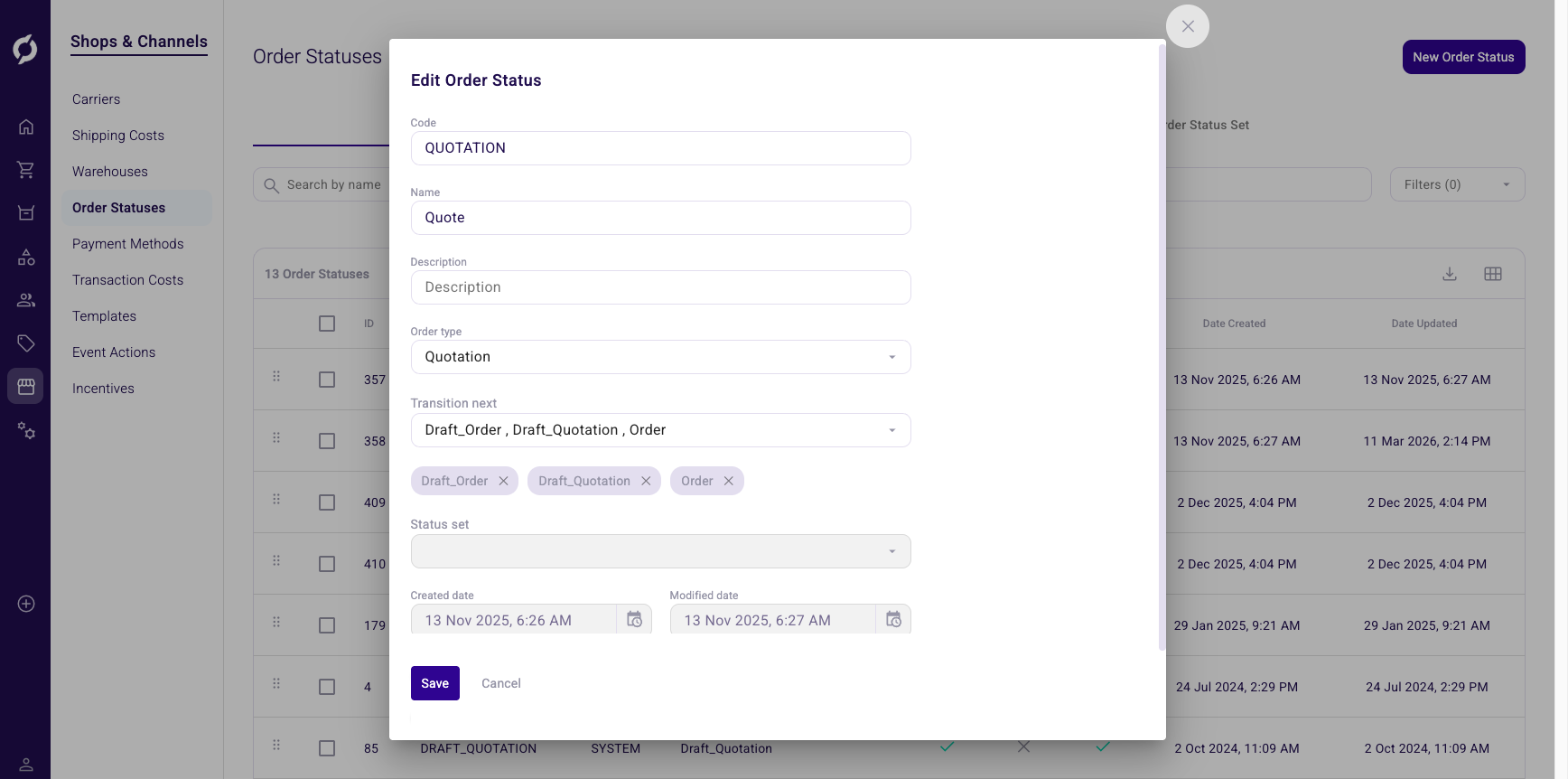The width and height of the screenshot is (1568, 779).
Task: Toggle the select-all checkbox in the table header
Action: click(327, 324)
